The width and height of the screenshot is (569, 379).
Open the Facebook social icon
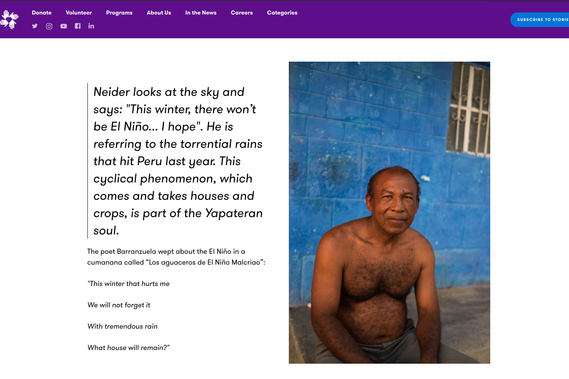point(78,26)
